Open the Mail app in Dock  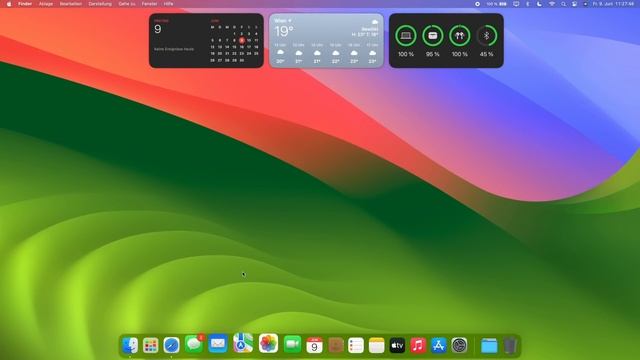coord(218,344)
